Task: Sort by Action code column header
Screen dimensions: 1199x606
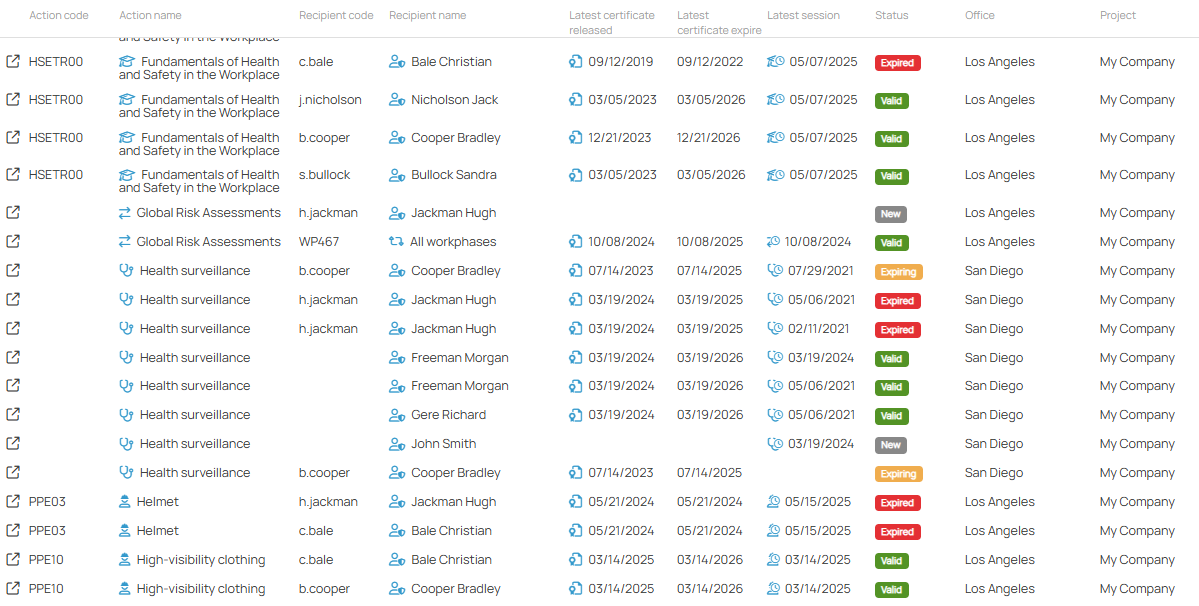Action: (59, 15)
